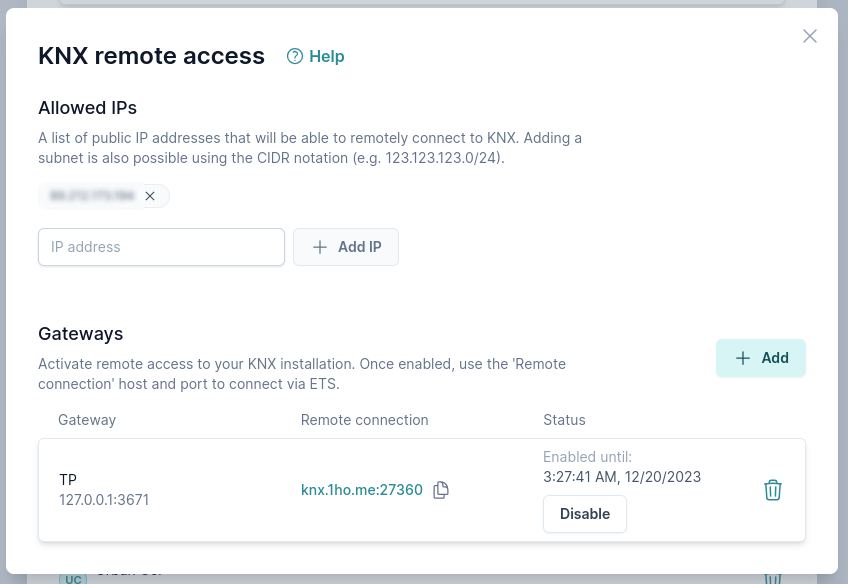Click the Status column header
The width and height of the screenshot is (848, 584).
[564, 420]
